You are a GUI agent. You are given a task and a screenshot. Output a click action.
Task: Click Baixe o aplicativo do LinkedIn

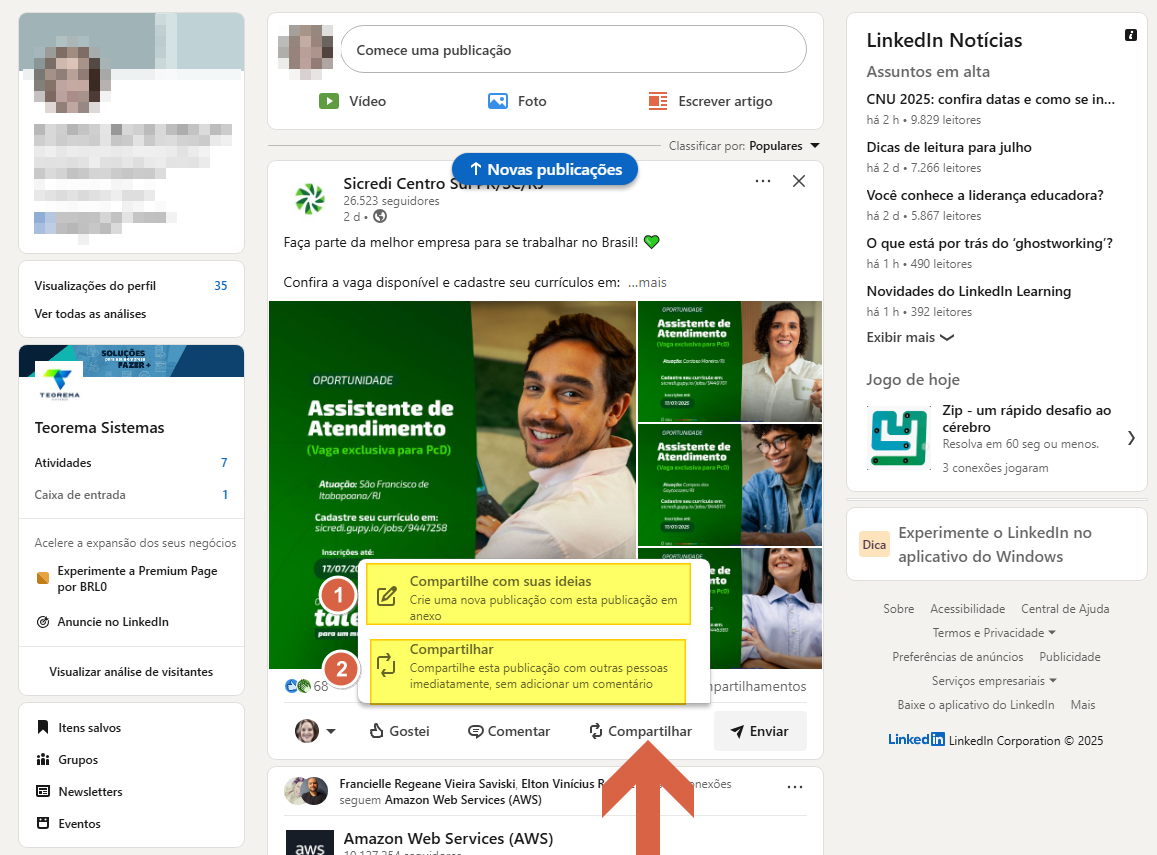[975, 705]
